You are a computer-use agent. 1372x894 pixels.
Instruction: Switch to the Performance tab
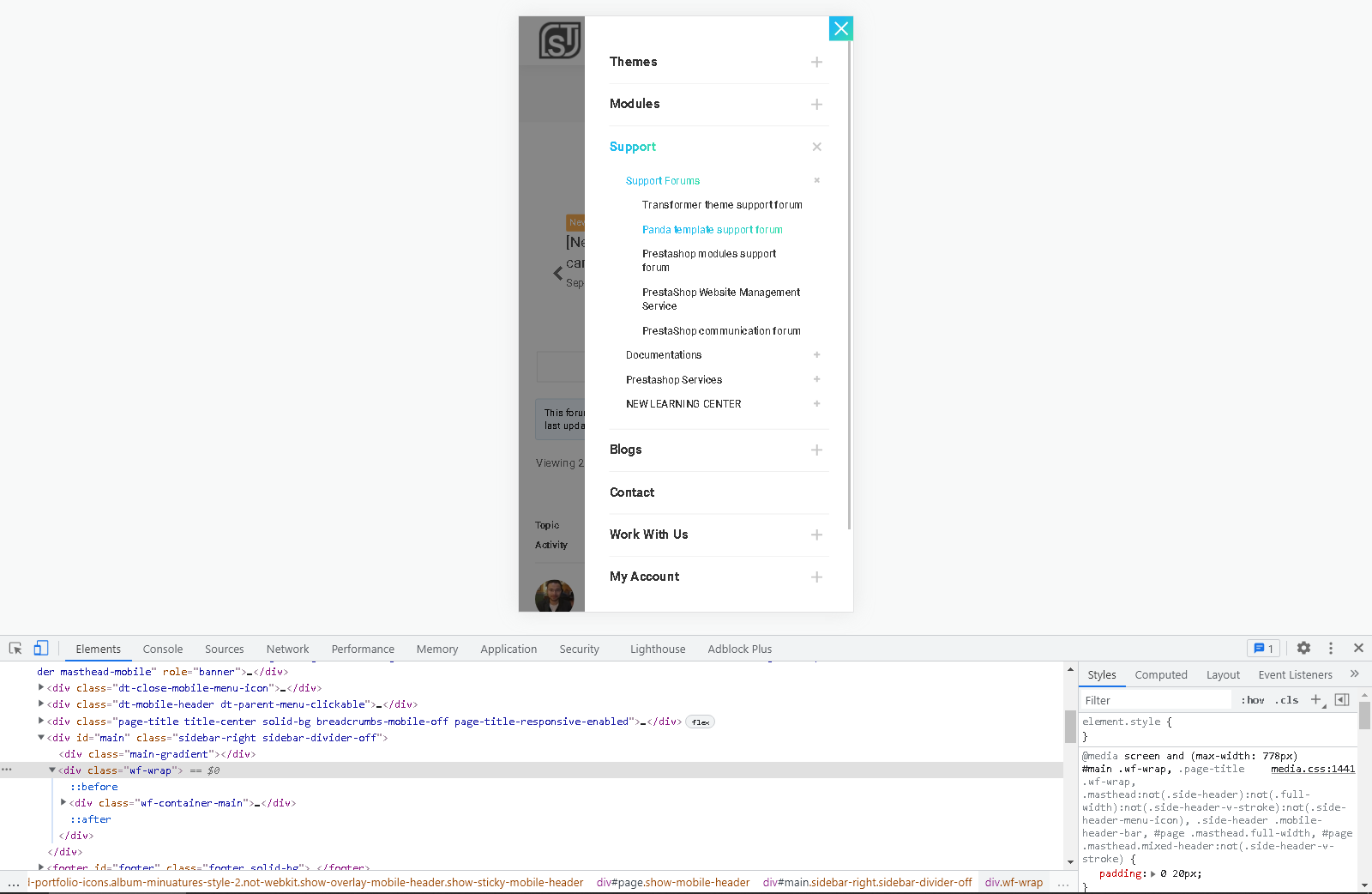(x=364, y=649)
